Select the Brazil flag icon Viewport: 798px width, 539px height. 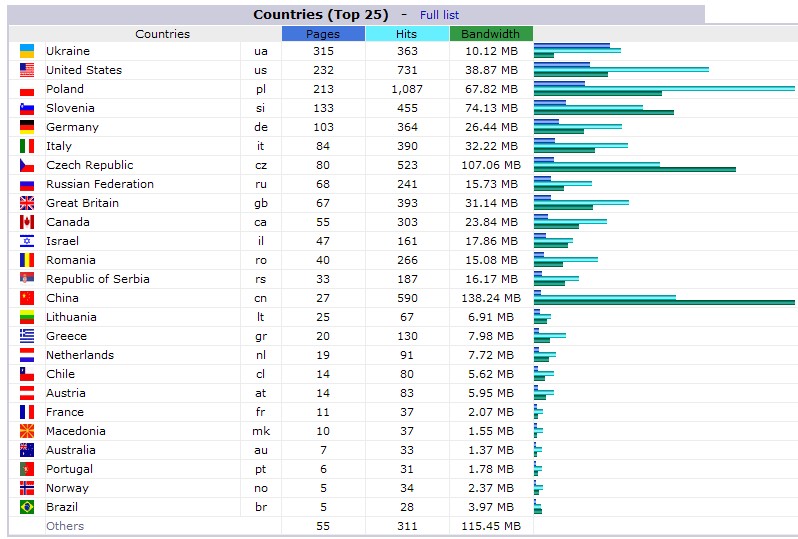27,507
